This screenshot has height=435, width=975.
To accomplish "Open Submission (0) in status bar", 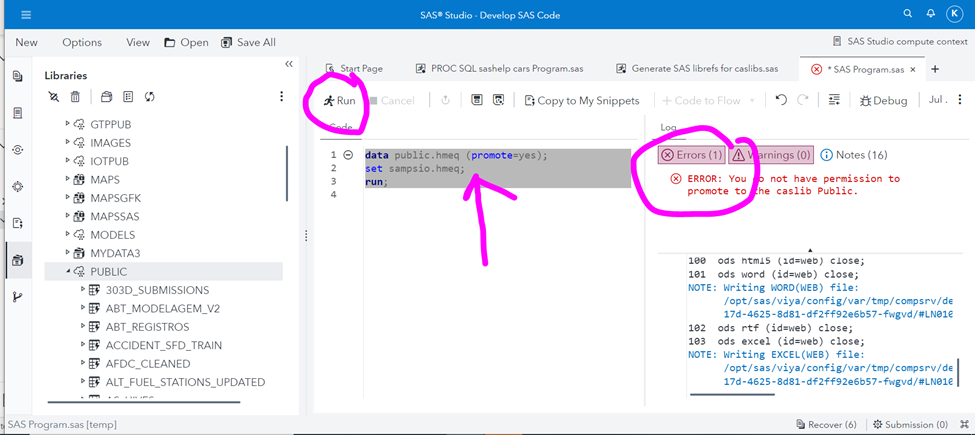I will 910,424.
